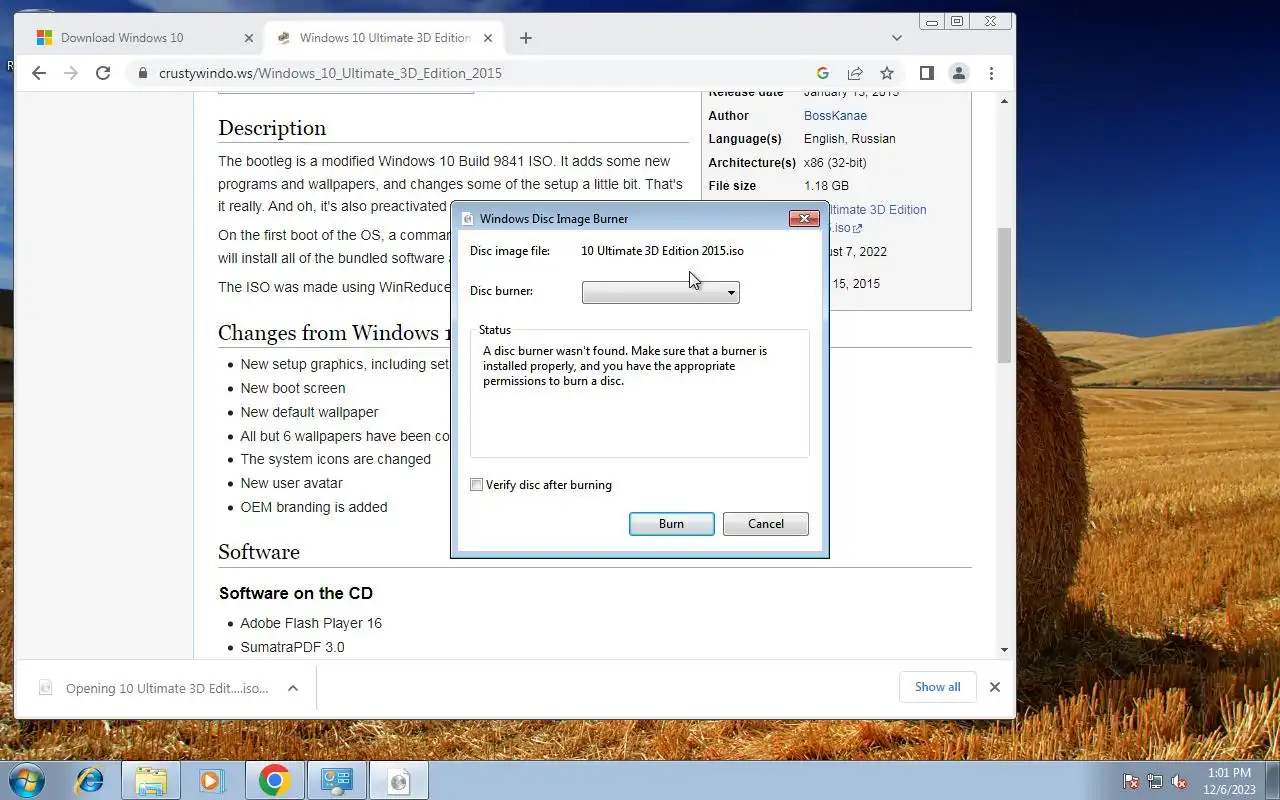
Task: Click Disc Image Burner taskbar icon
Action: pyautogui.click(x=399, y=780)
